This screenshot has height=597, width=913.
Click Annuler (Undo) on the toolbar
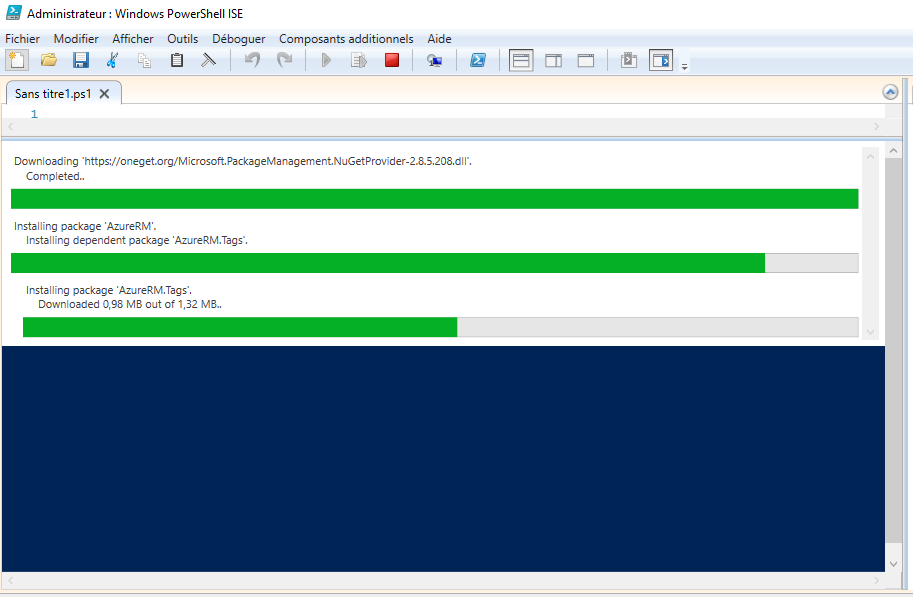pyautogui.click(x=252, y=60)
